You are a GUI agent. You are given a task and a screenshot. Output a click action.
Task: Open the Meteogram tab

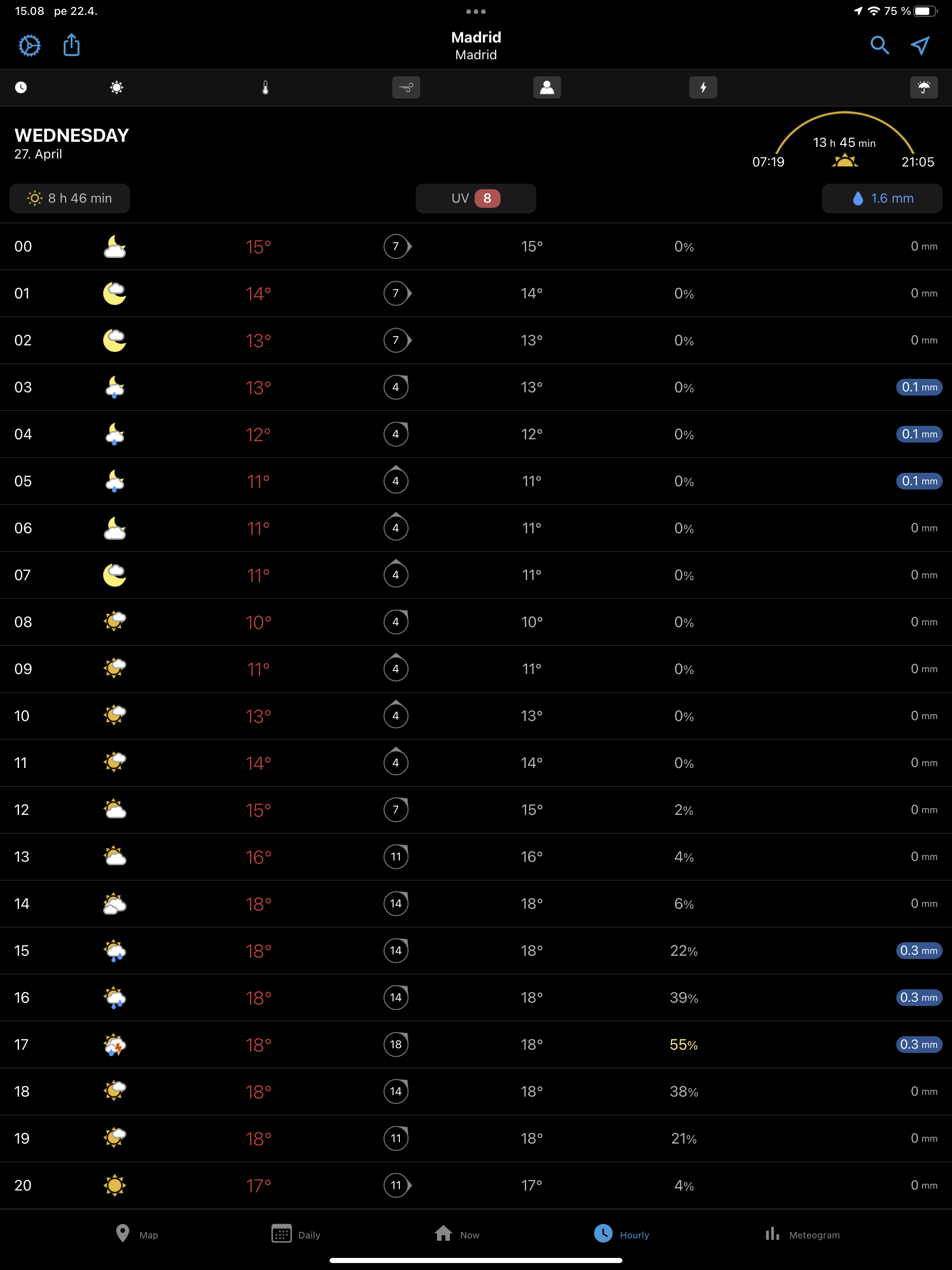point(802,1234)
